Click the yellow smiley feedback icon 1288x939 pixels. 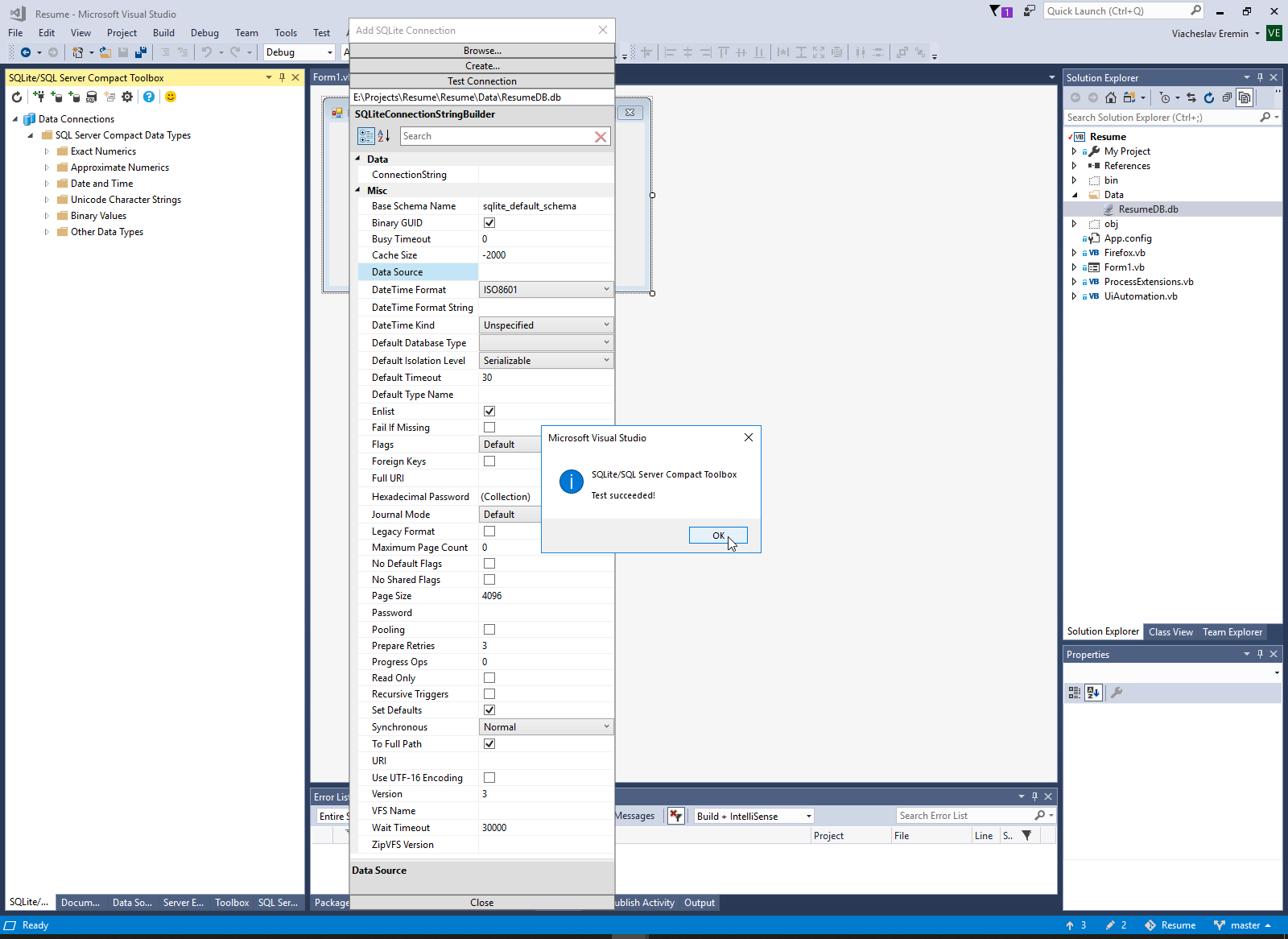pyautogui.click(x=171, y=97)
